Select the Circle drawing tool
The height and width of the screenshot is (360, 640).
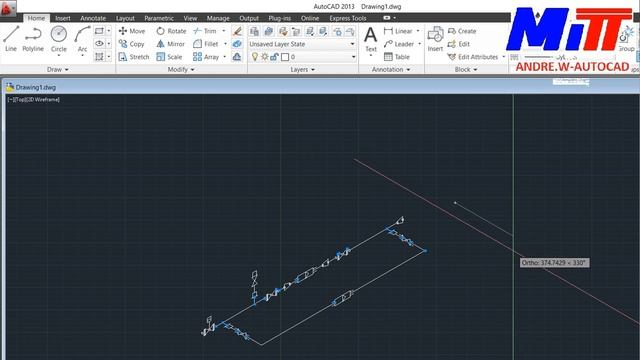[x=59, y=39]
